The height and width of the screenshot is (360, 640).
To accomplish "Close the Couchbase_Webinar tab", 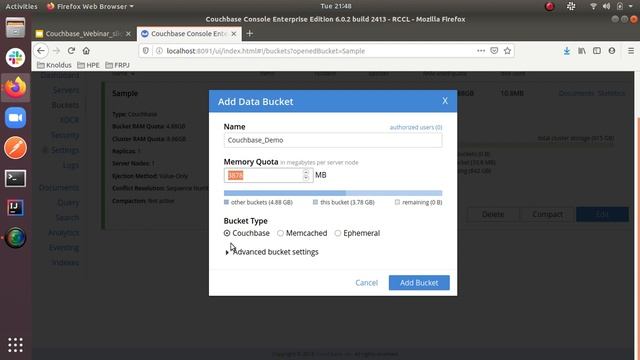I will 128,34.
